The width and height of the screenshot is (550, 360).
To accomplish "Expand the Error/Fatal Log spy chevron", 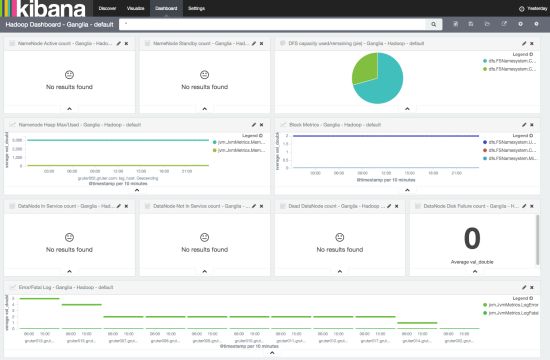I will pos(272,353).
